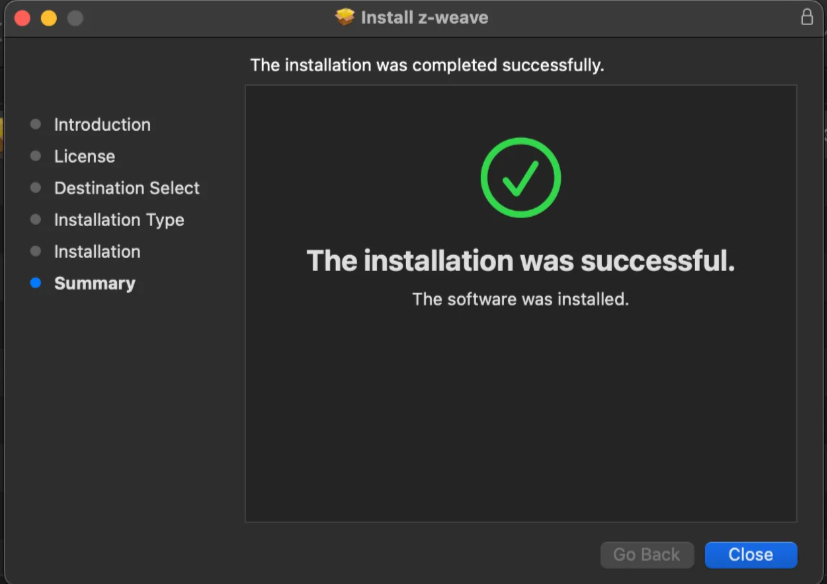This screenshot has height=584, width=827.
Task: Click the bullet icon next to Destination Select
Action: 35,187
